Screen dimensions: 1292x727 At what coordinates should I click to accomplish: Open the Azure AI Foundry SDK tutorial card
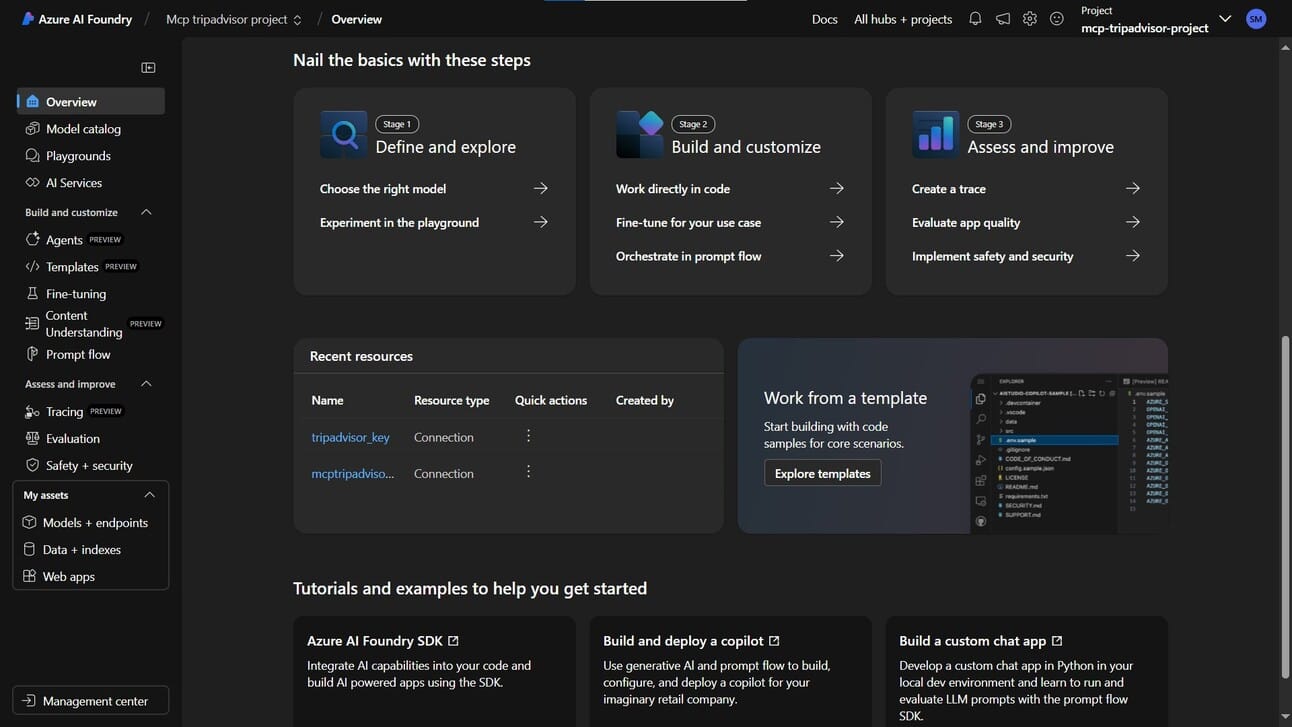coord(434,671)
